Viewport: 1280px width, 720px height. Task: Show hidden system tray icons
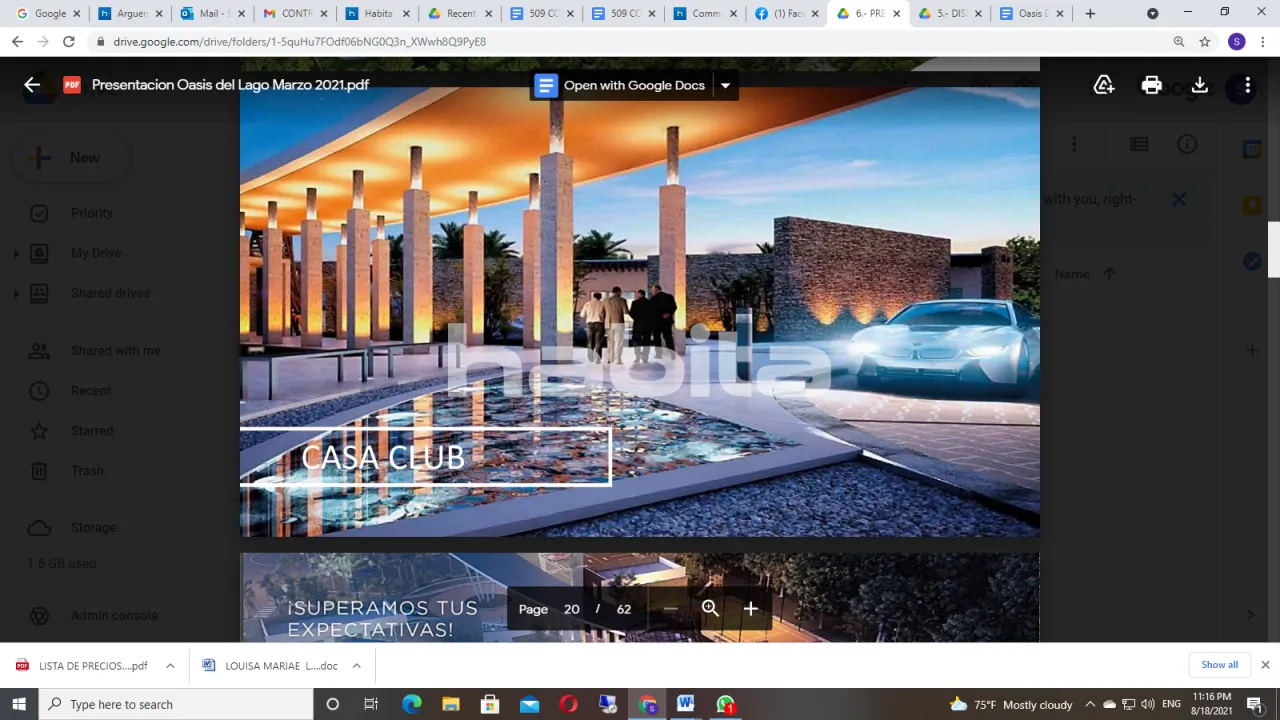(x=1090, y=704)
